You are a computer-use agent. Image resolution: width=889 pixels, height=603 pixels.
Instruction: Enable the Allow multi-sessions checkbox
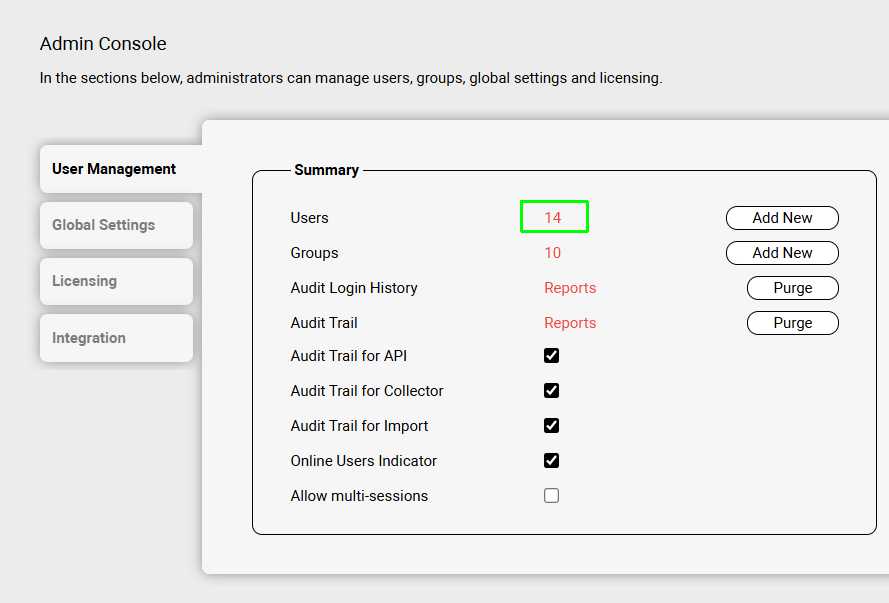(551, 496)
